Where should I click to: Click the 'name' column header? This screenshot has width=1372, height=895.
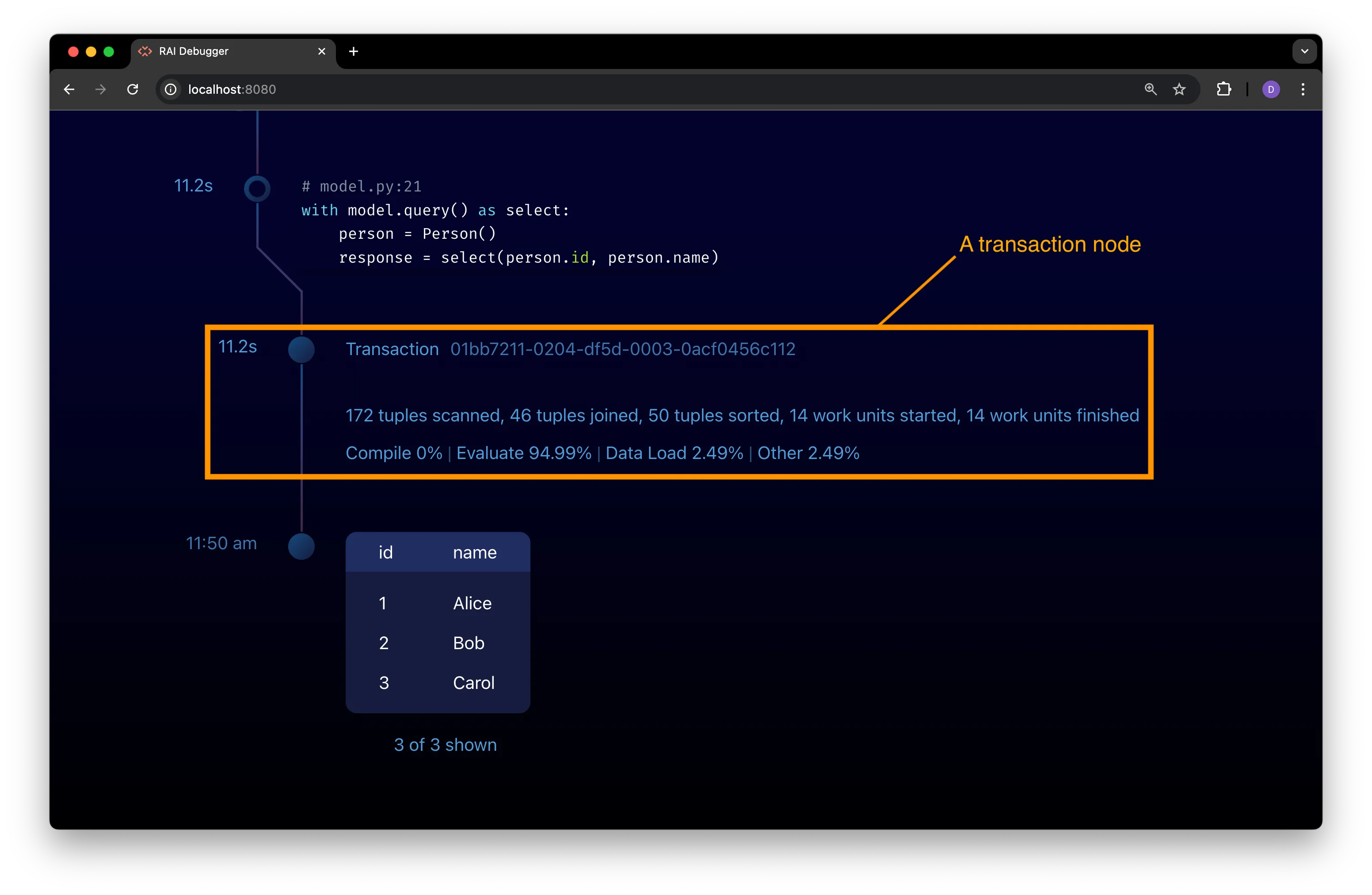pos(474,552)
